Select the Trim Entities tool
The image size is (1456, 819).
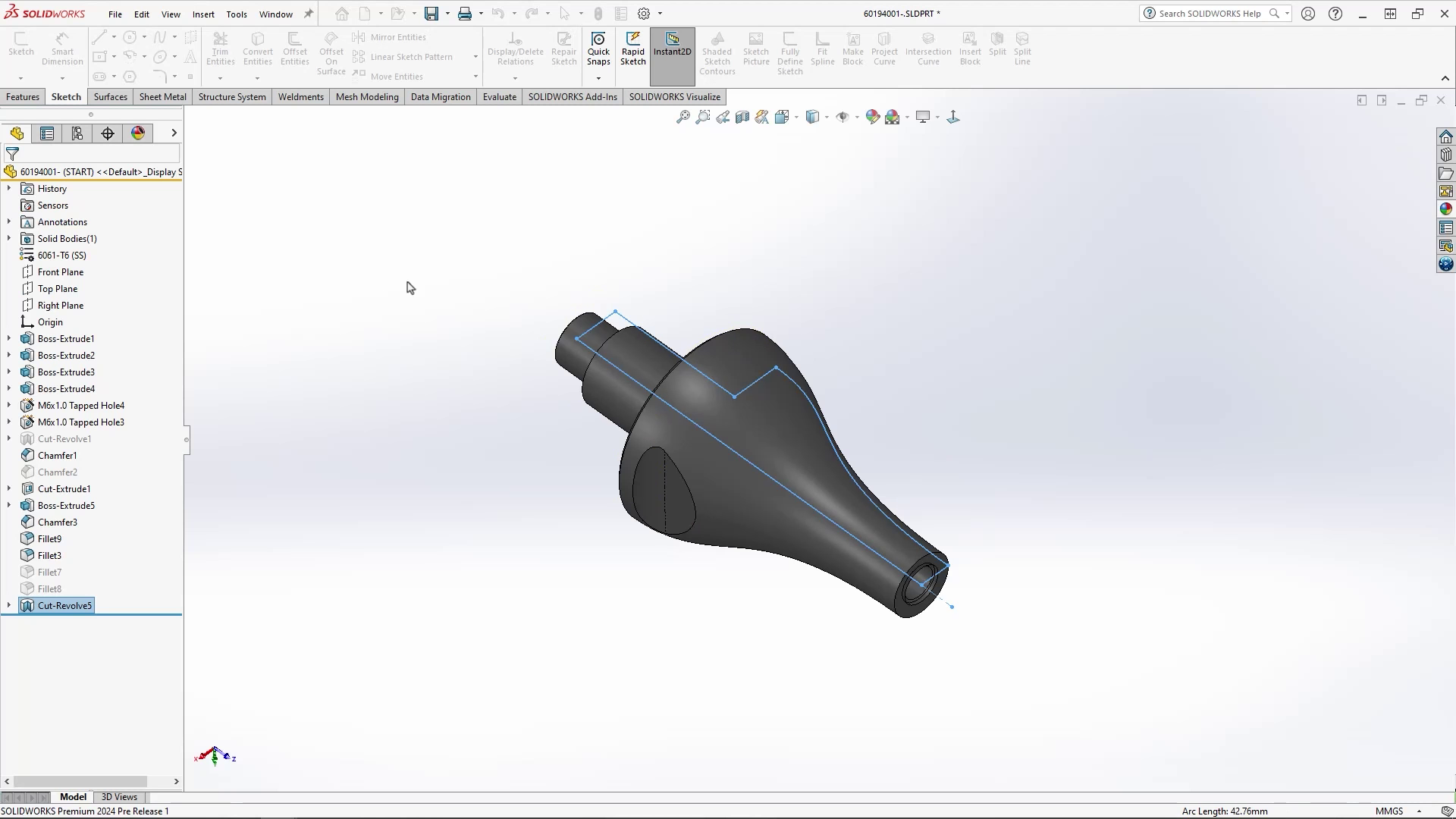(221, 48)
